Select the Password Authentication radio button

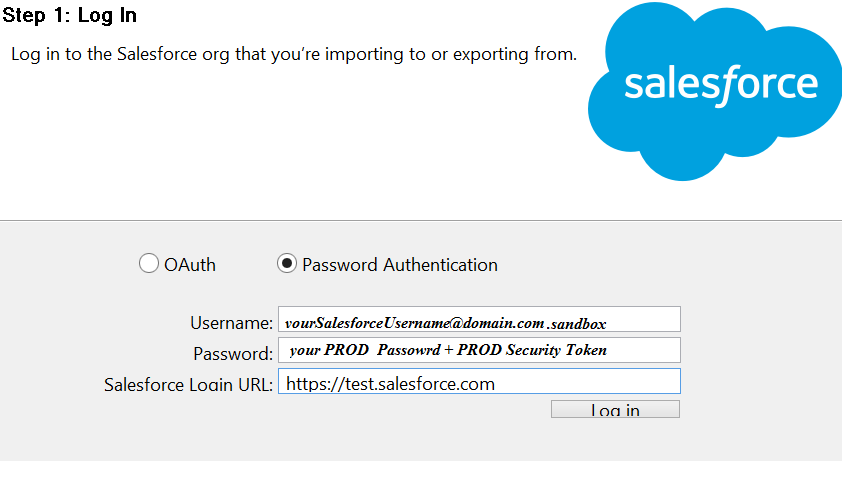pyautogui.click(x=287, y=263)
